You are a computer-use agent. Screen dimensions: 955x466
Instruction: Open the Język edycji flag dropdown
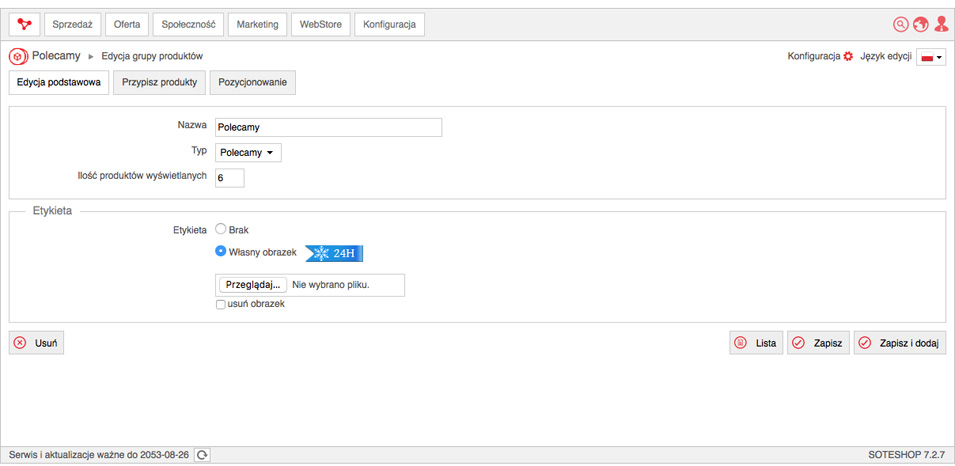(x=931, y=57)
